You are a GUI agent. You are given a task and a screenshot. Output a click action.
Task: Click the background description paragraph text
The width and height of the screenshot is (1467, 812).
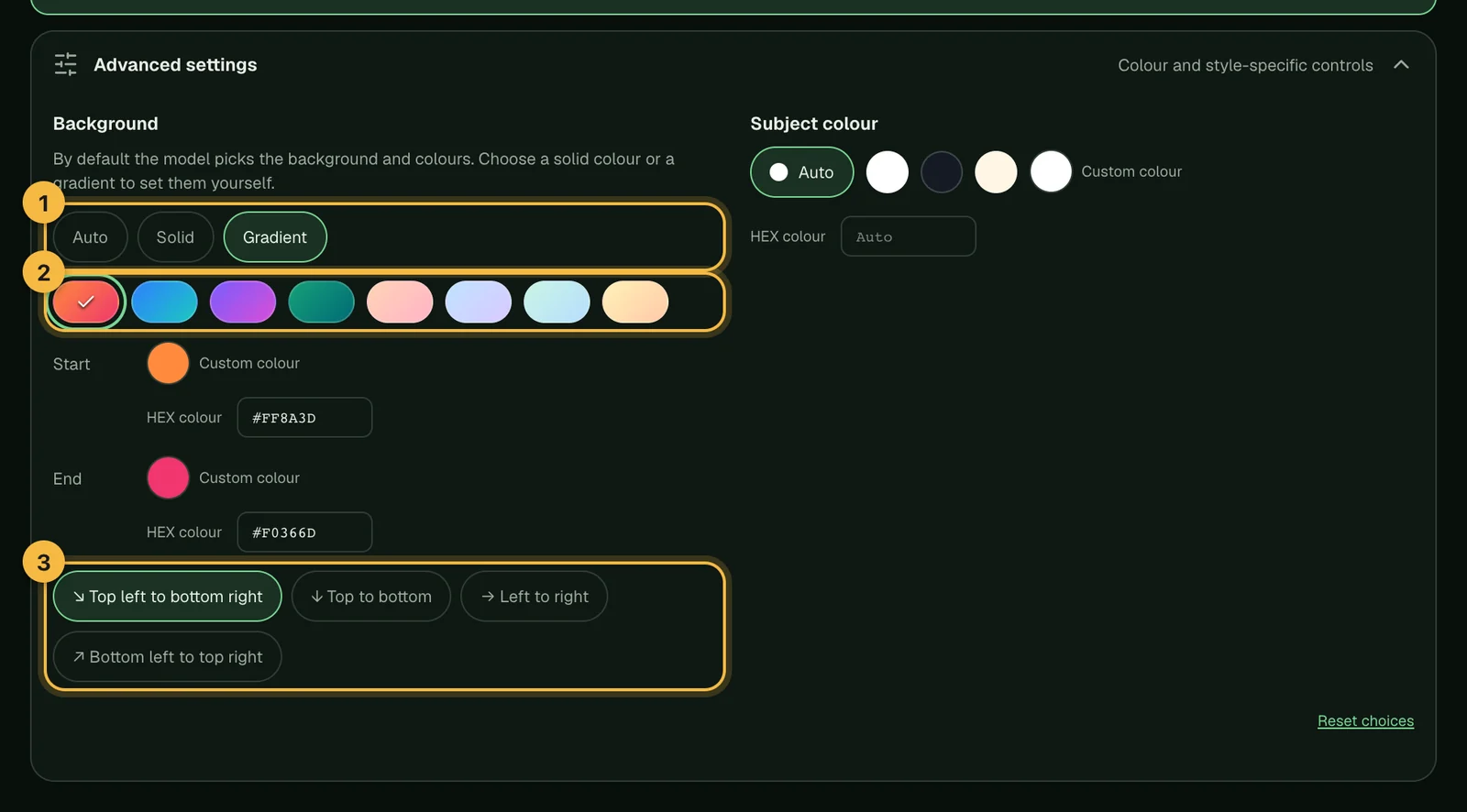point(364,170)
